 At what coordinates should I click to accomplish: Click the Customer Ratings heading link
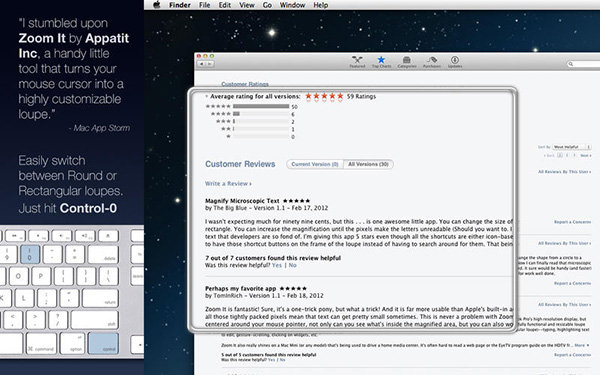(x=245, y=84)
